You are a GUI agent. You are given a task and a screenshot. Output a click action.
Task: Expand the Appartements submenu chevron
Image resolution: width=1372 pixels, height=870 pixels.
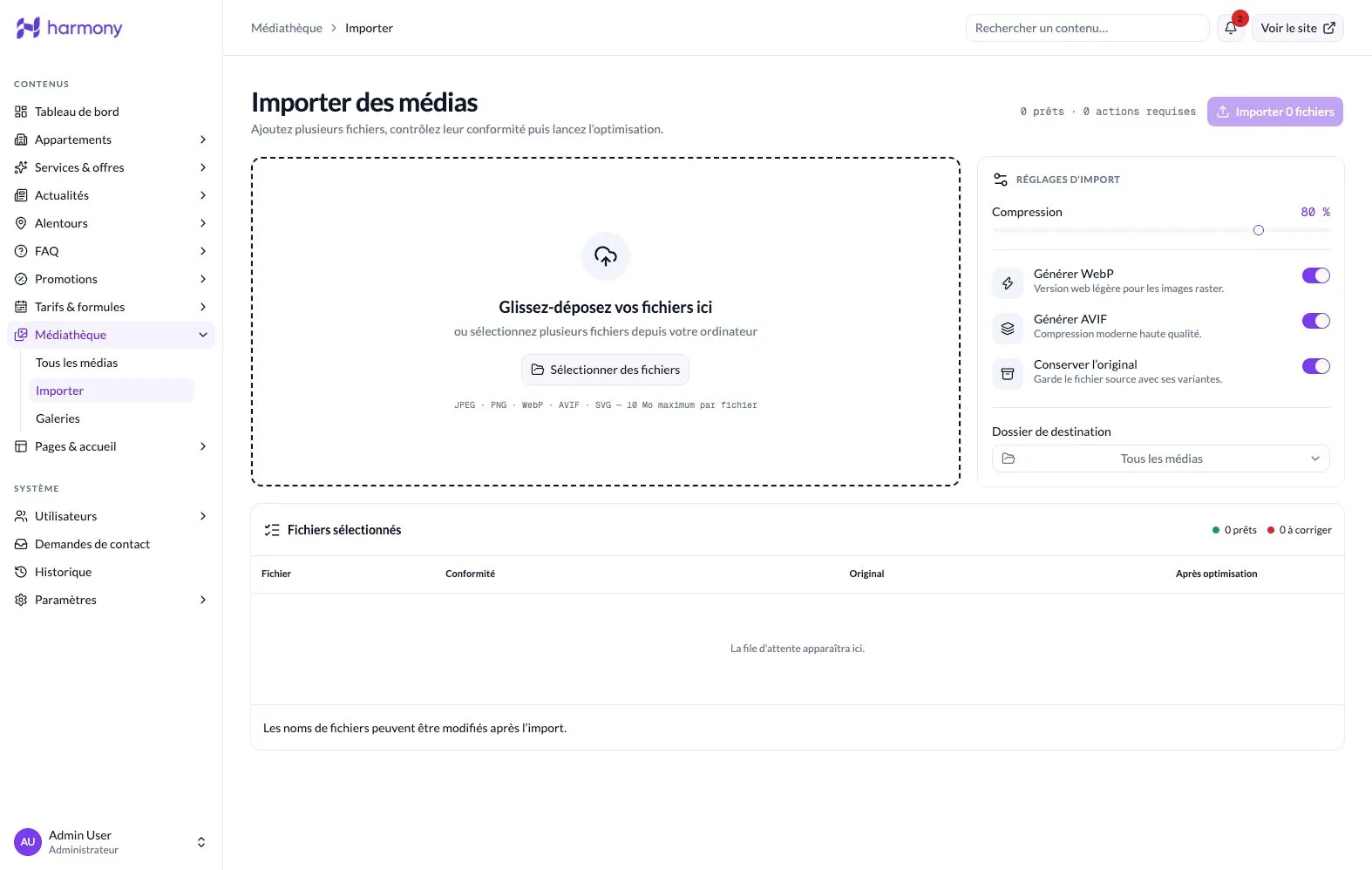[203, 139]
